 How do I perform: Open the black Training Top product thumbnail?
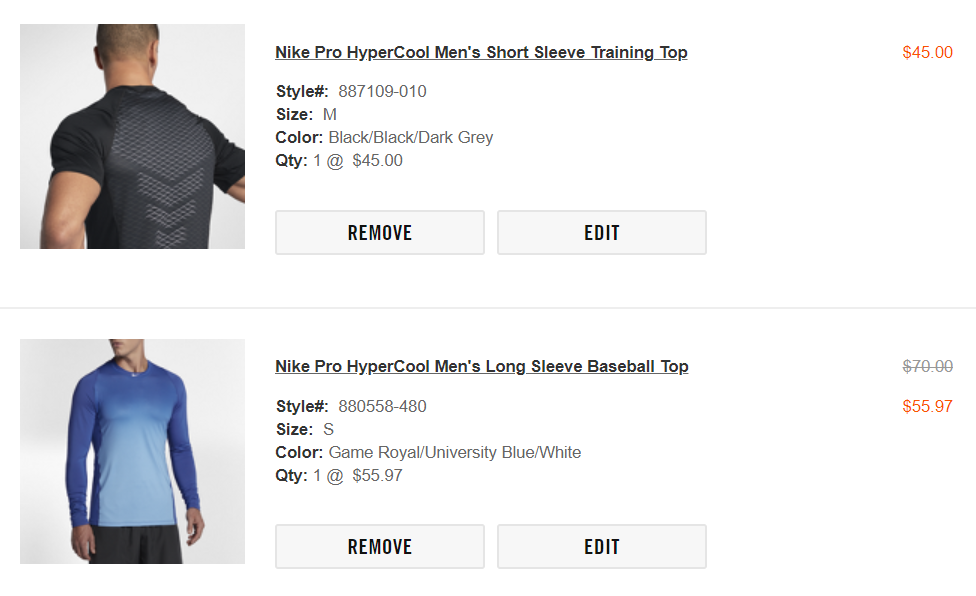[132, 136]
